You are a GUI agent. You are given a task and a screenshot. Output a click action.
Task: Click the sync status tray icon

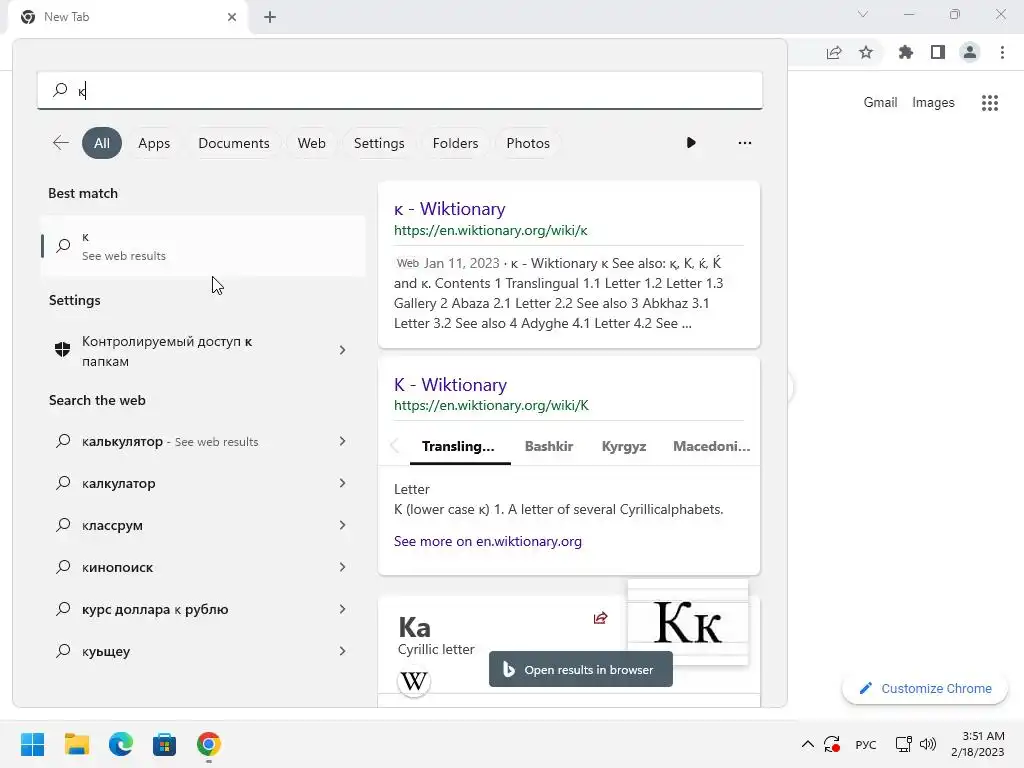(x=832, y=744)
